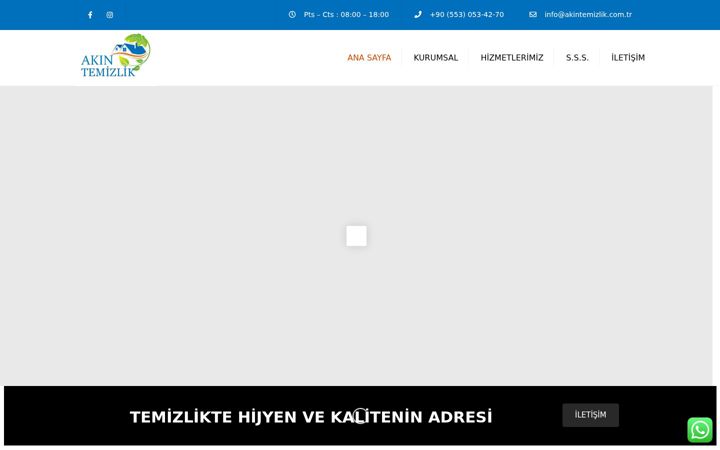This screenshot has width=720, height=450.
Task: Open the Facebook icon link
Action: [90, 15]
